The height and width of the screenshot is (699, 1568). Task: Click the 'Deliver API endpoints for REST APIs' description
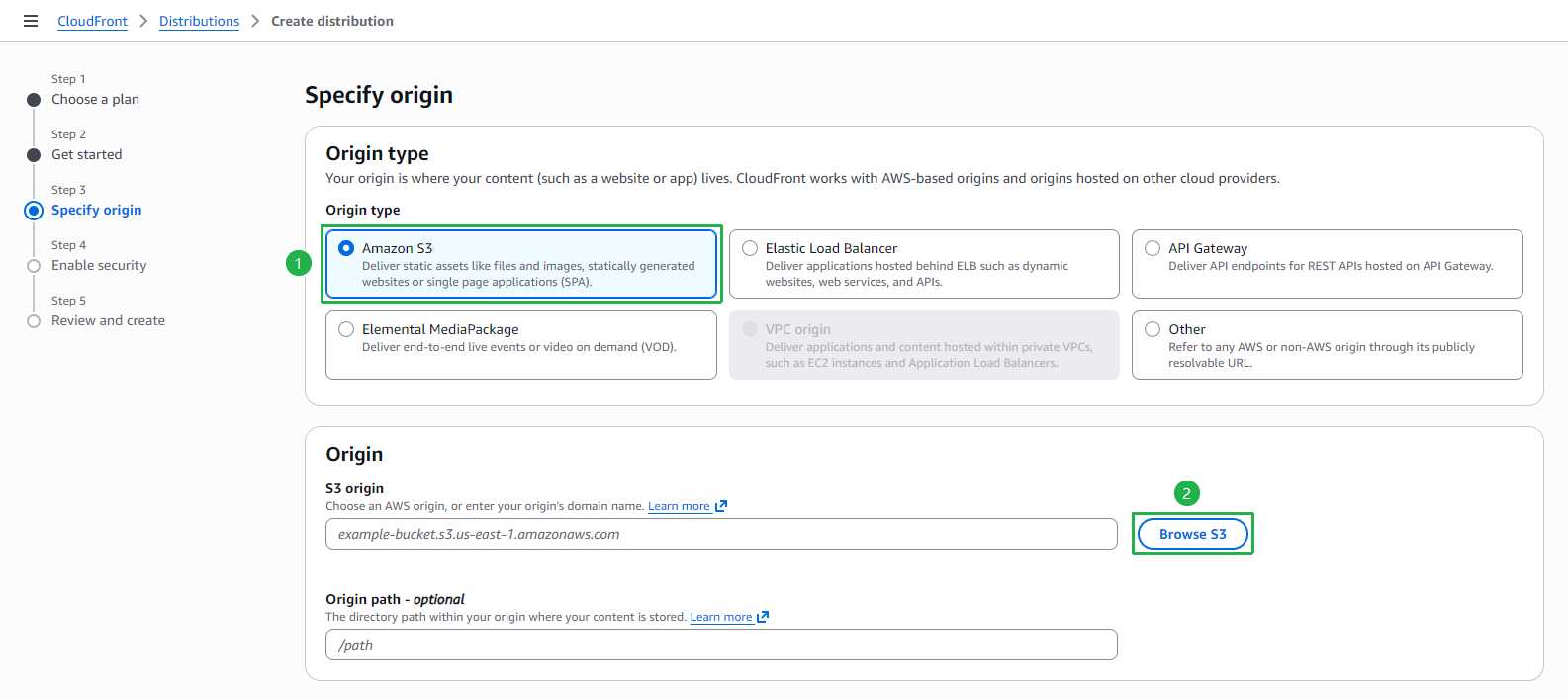click(1331, 266)
